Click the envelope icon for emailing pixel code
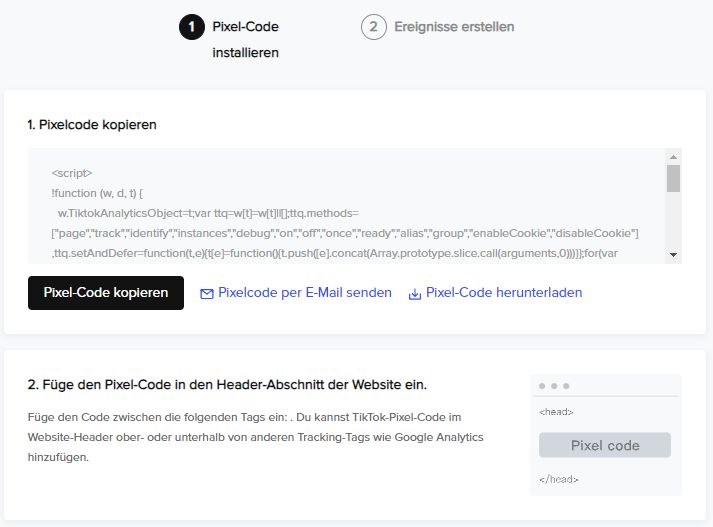 207,294
